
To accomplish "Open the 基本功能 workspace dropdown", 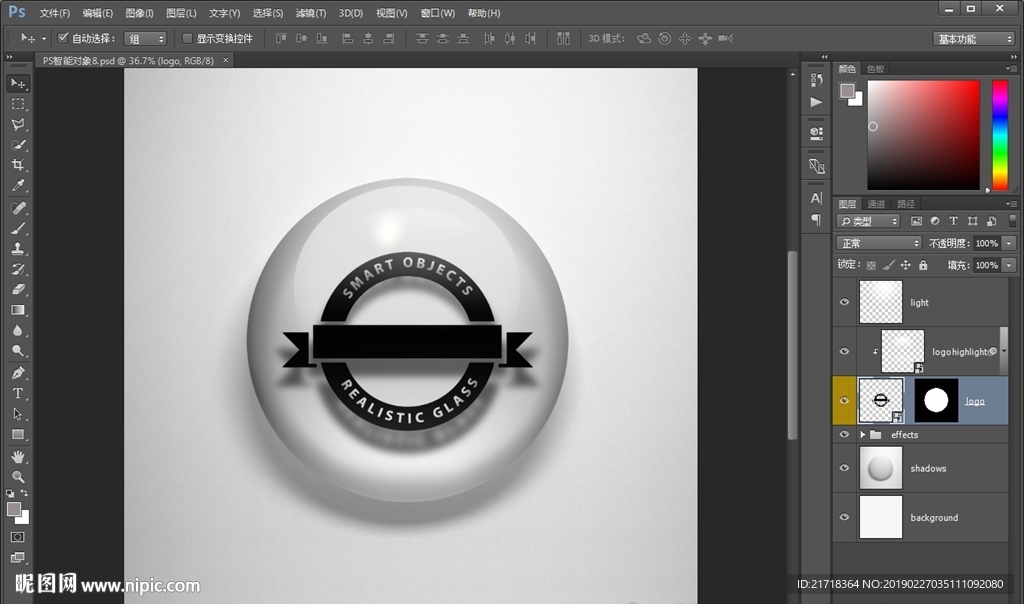I will [x=974, y=39].
